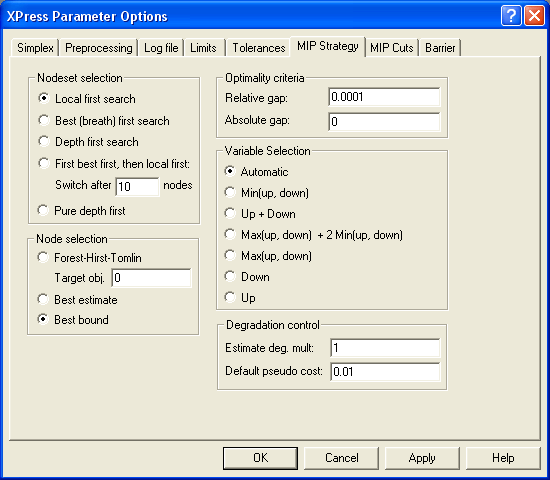The height and width of the screenshot is (480, 550).
Task: Click the Default pseudo cost field
Action: [385, 371]
